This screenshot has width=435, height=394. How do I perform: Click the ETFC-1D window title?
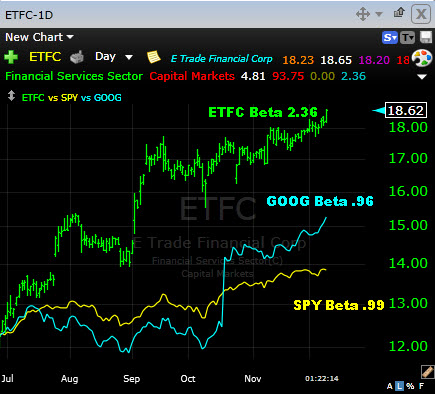29,15
